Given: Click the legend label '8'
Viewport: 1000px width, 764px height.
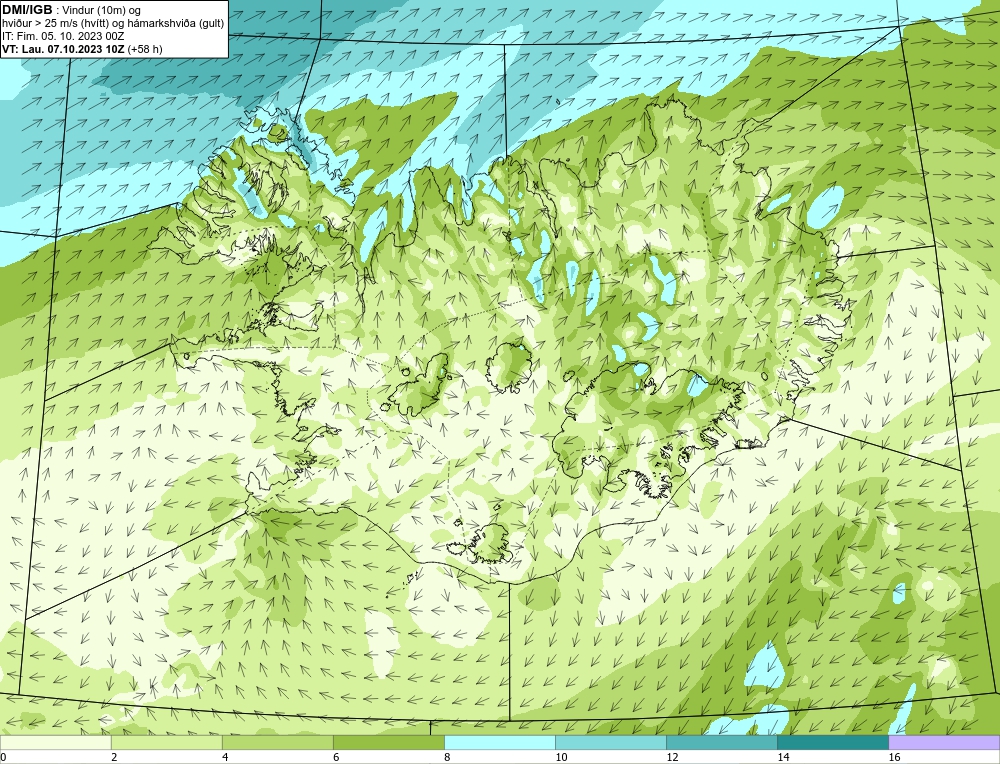Looking at the screenshot, I should pyautogui.click(x=447, y=757).
